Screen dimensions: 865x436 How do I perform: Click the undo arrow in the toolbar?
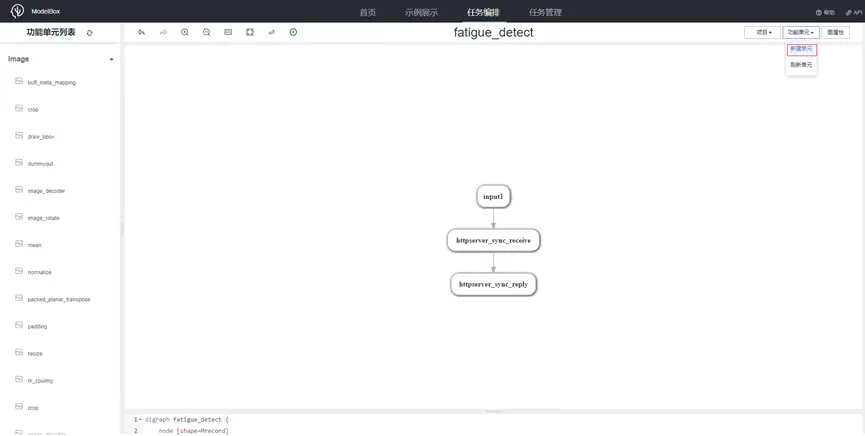[x=141, y=33]
